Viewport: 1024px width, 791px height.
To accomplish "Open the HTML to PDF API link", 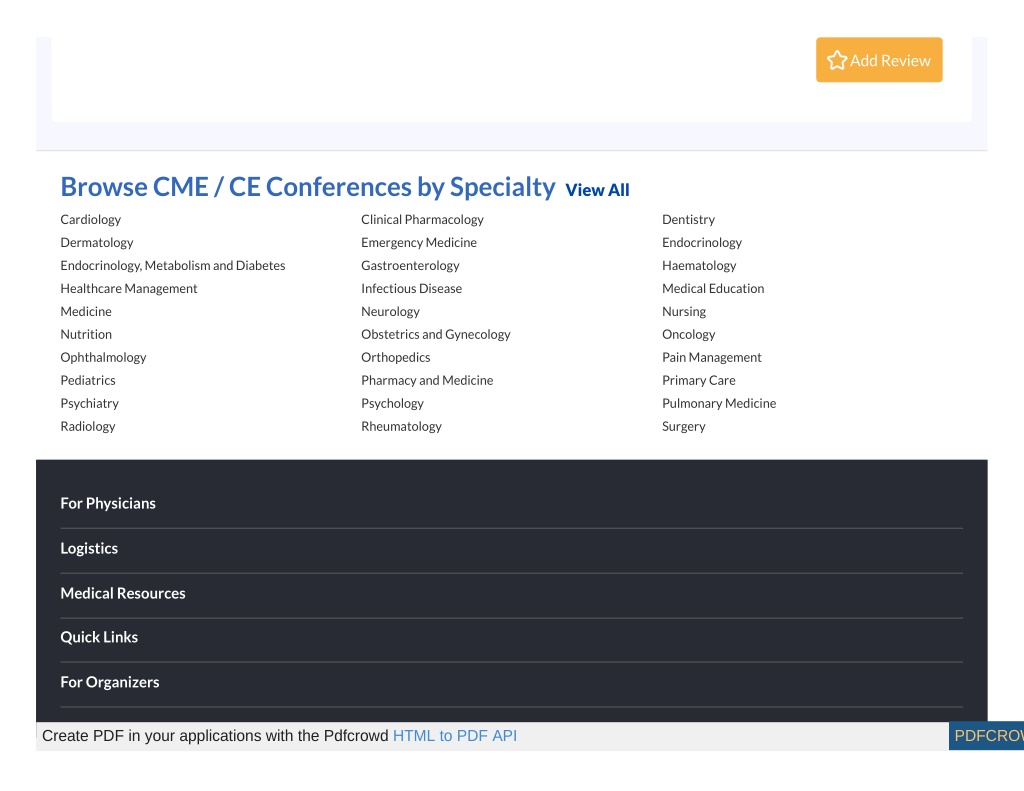I will tap(455, 736).
